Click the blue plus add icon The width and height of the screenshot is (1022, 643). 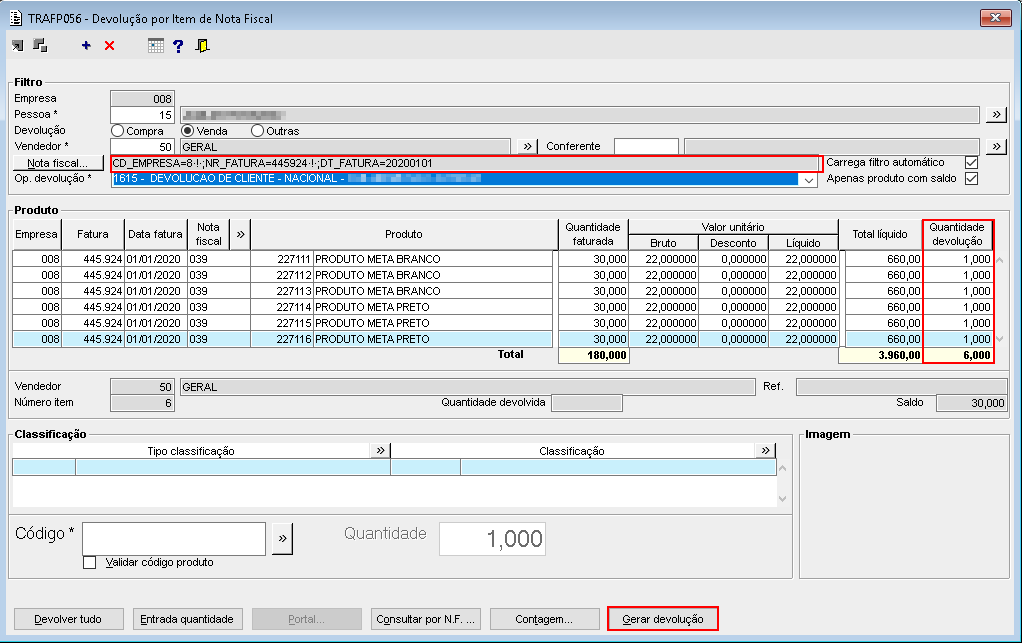(86, 46)
